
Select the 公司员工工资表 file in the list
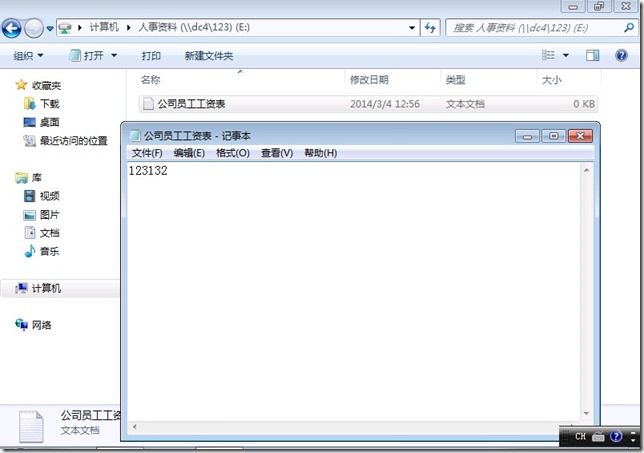[368, 104]
